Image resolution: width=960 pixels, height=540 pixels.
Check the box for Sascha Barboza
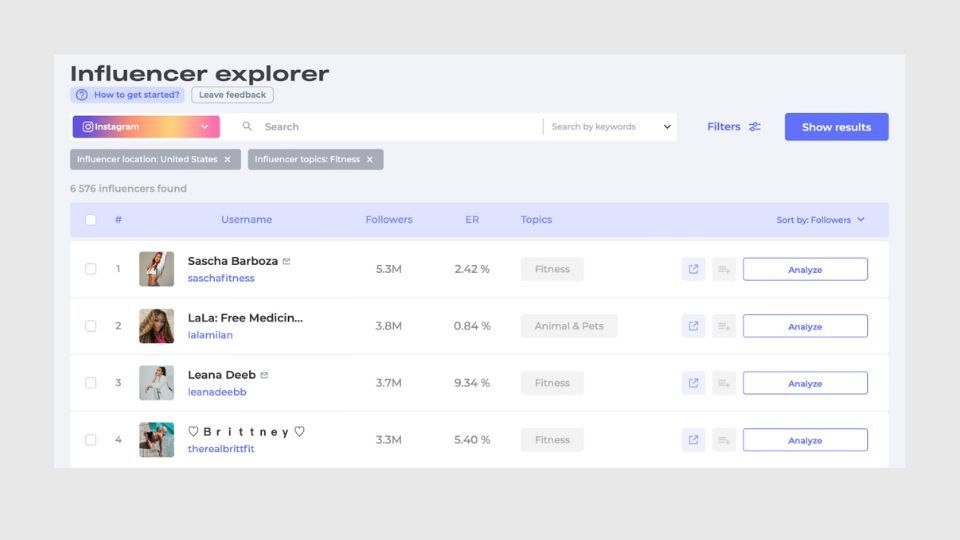(91, 269)
